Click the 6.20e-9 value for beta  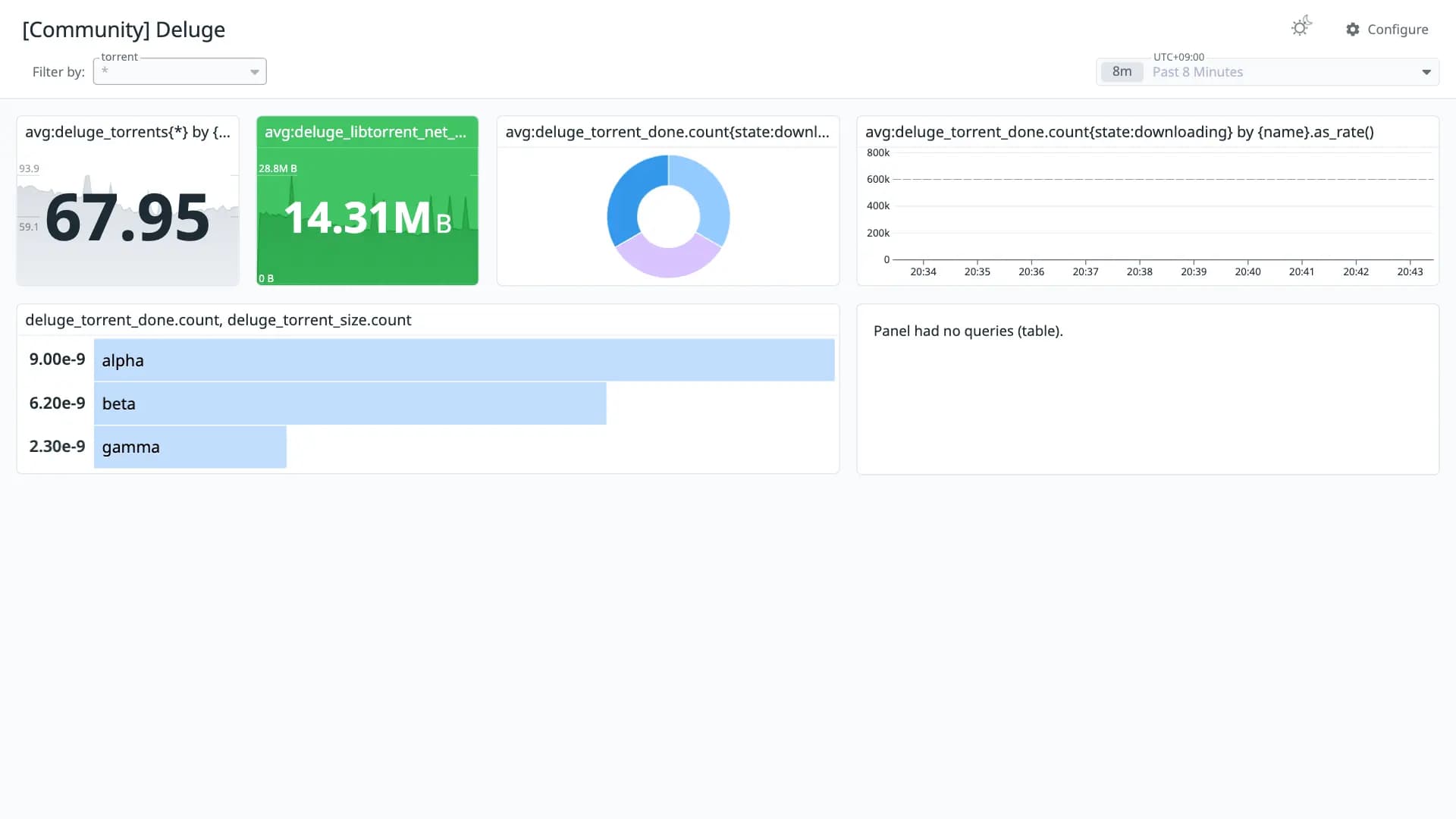click(x=57, y=403)
